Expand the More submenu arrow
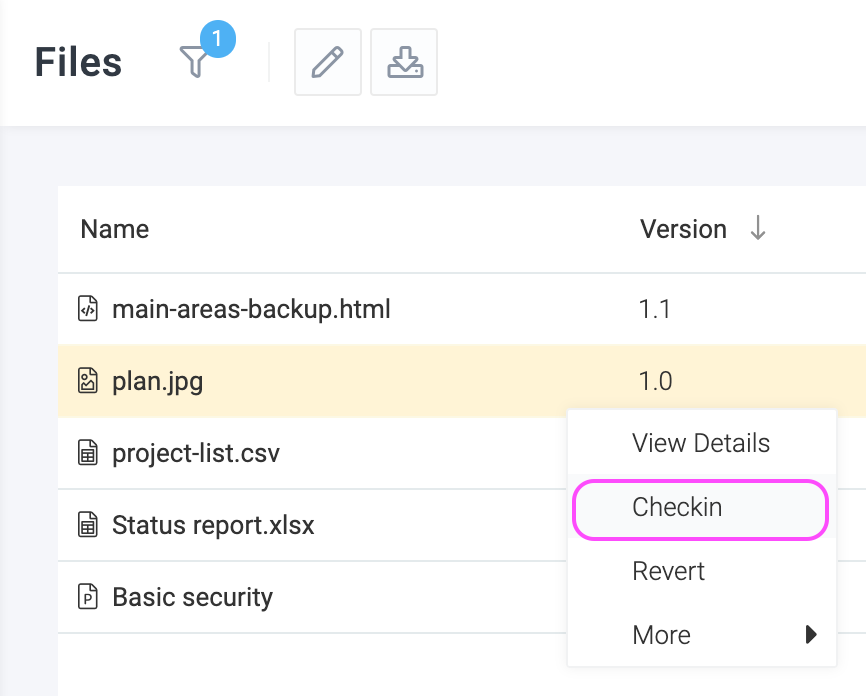This screenshot has width=866, height=696. 811,635
